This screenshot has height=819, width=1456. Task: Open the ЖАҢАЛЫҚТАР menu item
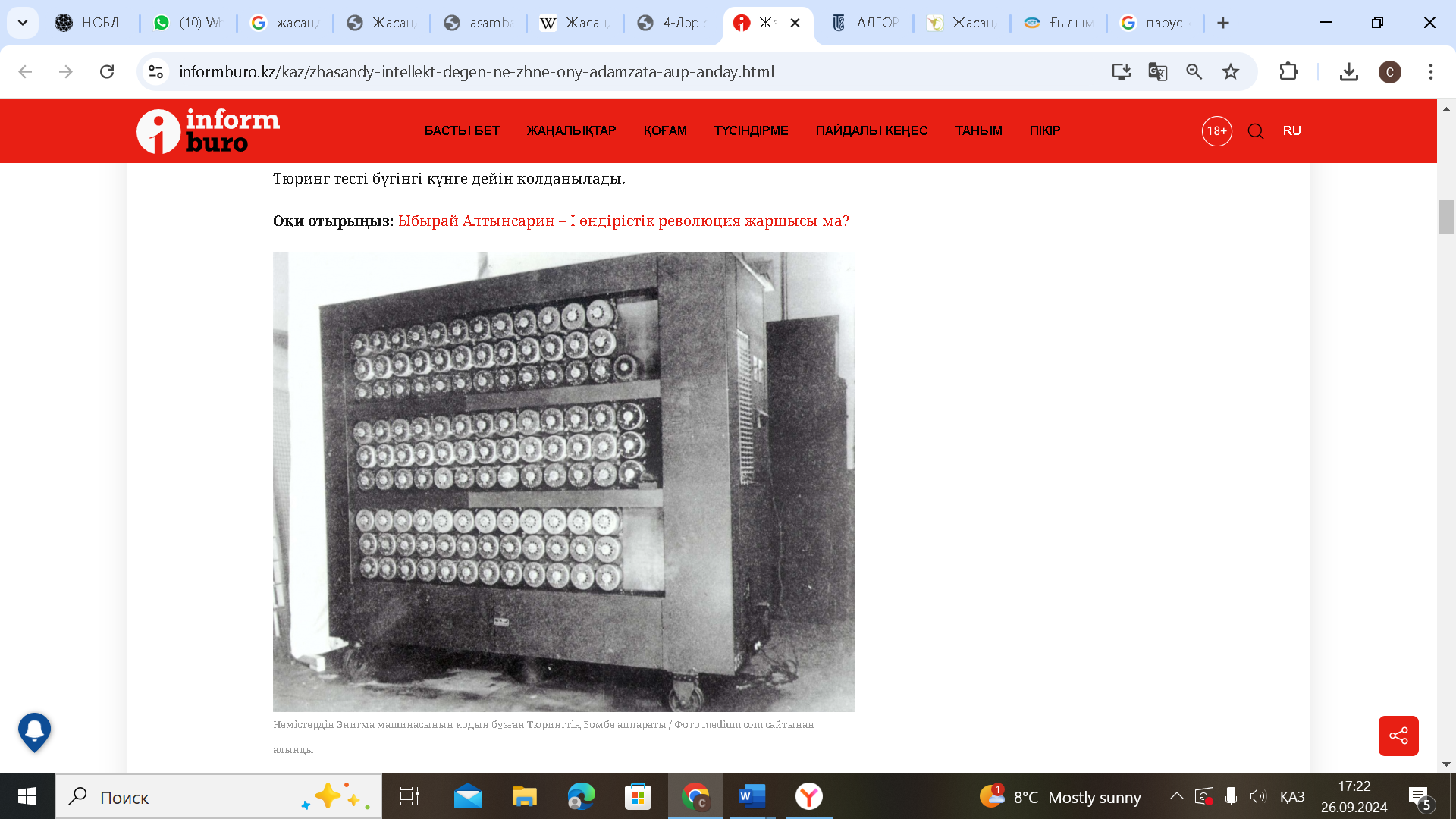[x=571, y=130]
